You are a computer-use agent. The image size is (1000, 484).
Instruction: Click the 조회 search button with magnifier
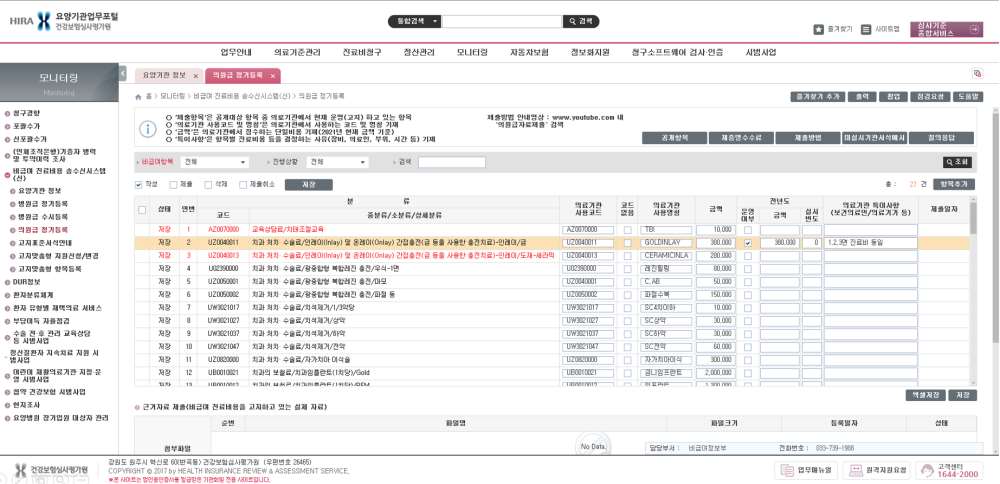958,162
